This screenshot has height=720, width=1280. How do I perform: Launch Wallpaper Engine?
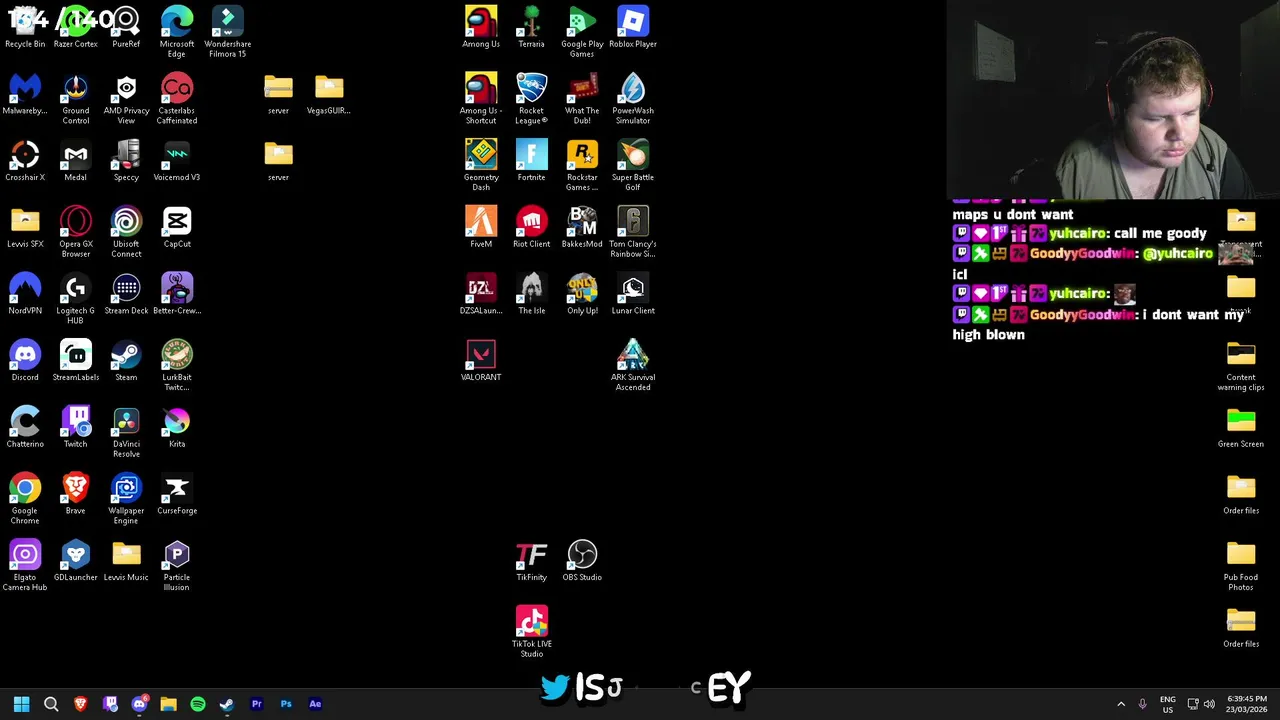pyautogui.click(x=126, y=499)
